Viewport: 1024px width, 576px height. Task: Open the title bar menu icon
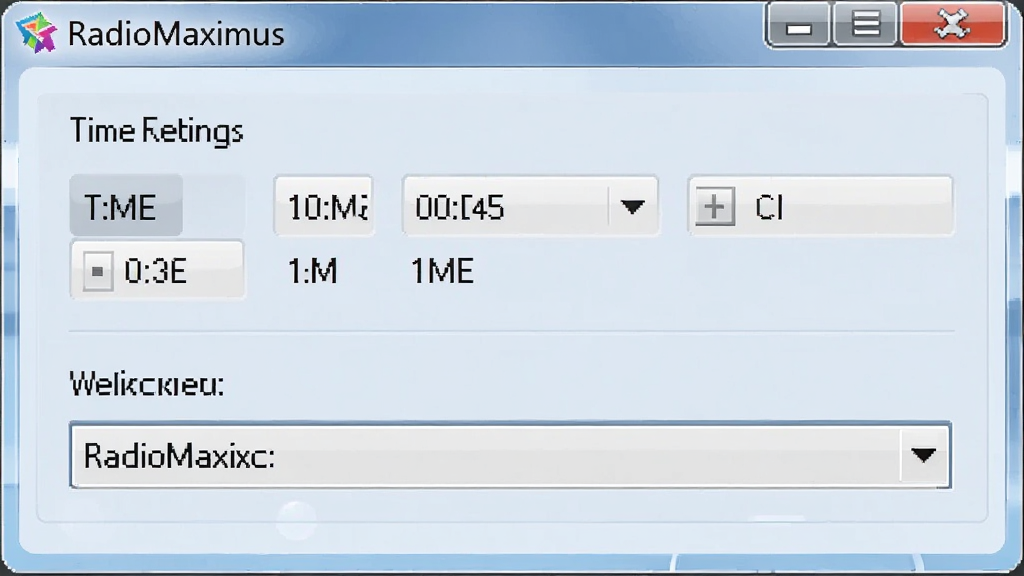point(866,25)
